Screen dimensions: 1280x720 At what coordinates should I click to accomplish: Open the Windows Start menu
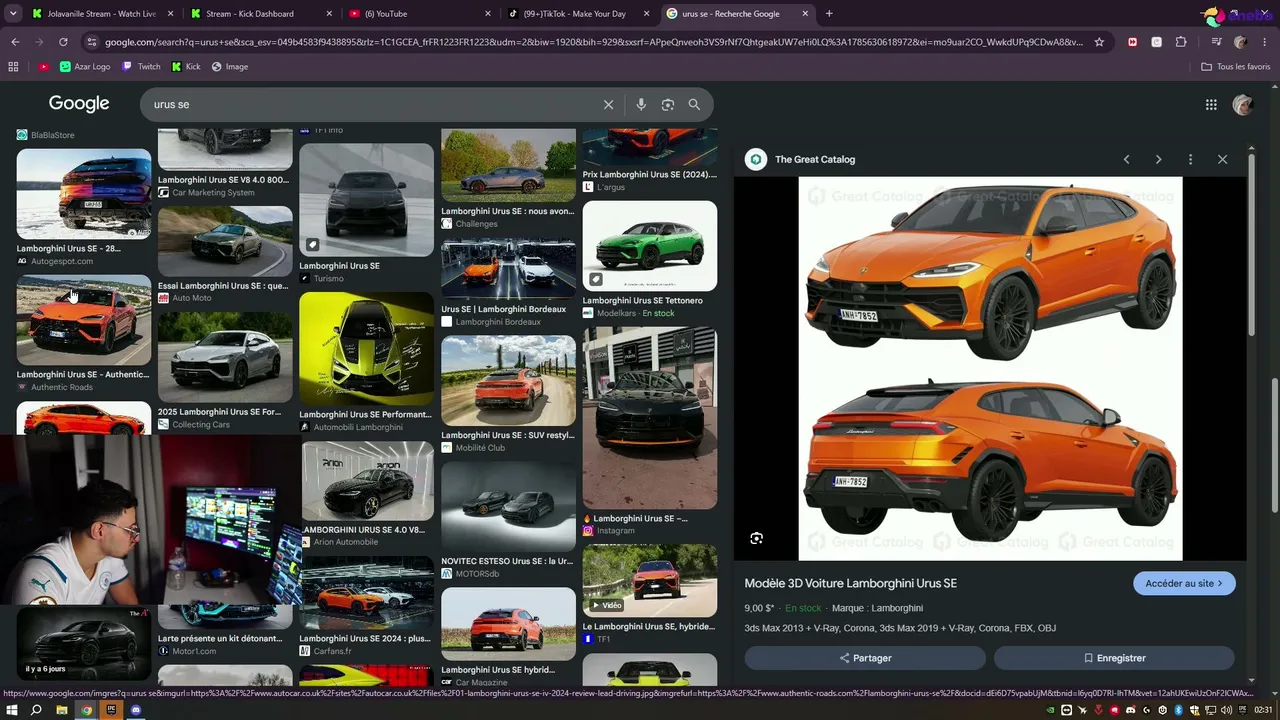point(11,710)
